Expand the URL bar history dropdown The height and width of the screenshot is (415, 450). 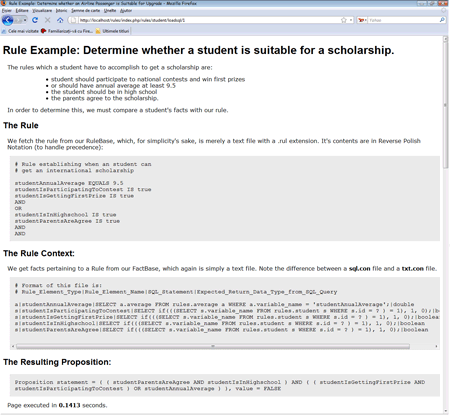(351, 20)
